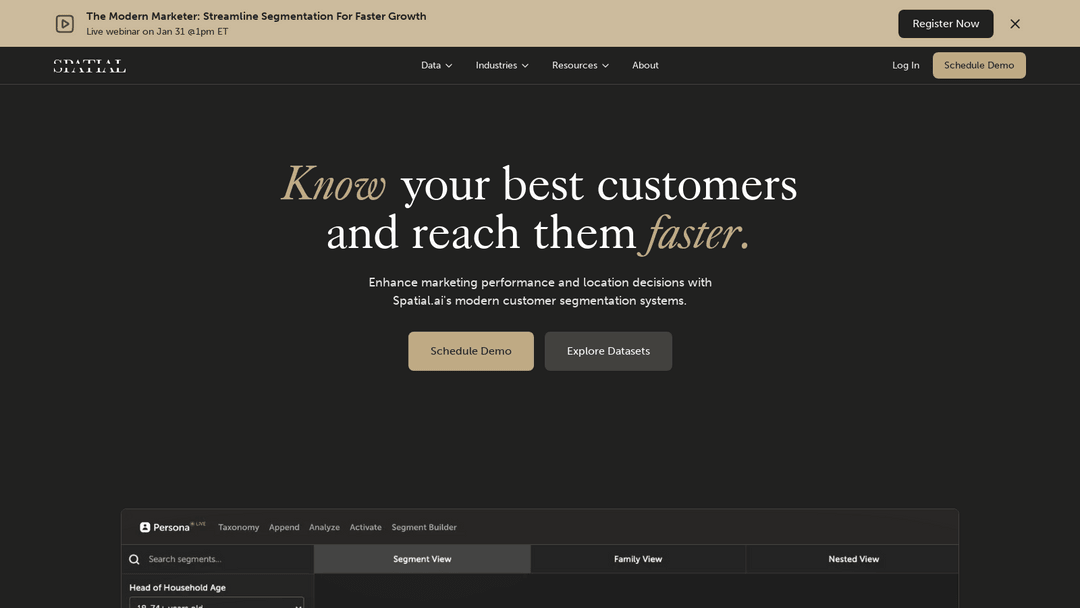This screenshot has height=608, width=1080.
Task: Click the Register Now button
Action: pyautogui.click(x=945, y=24)
